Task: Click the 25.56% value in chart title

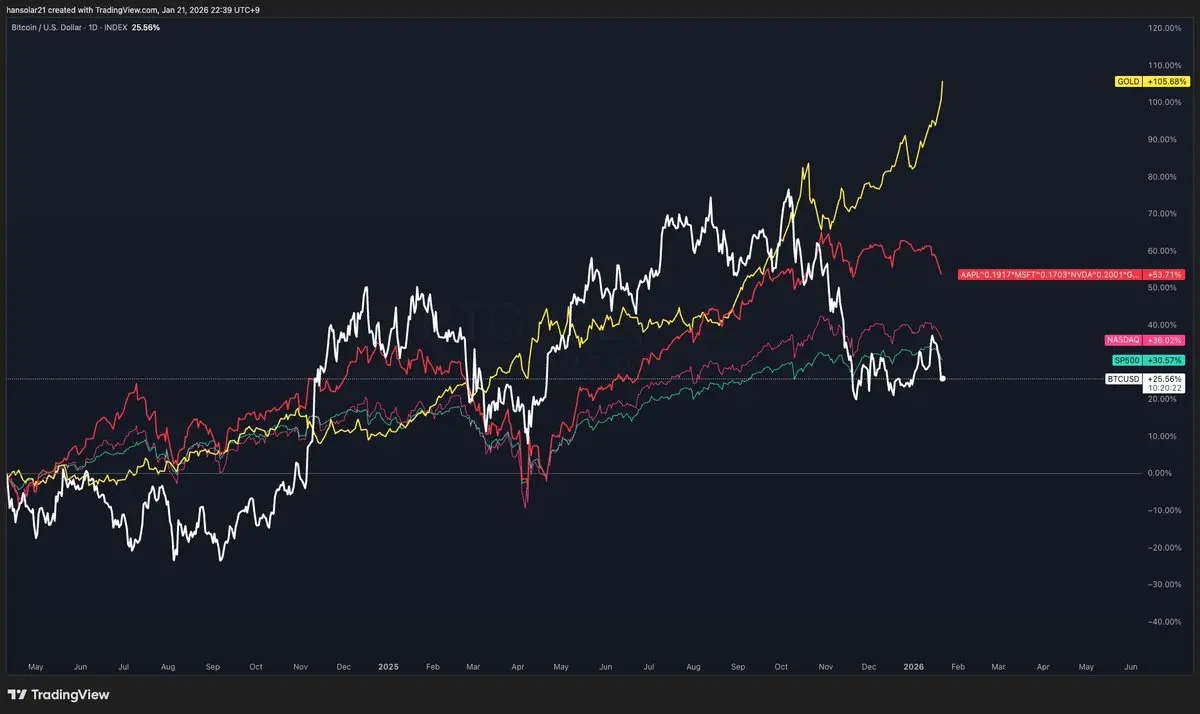Action: click(x=146, y=27)
